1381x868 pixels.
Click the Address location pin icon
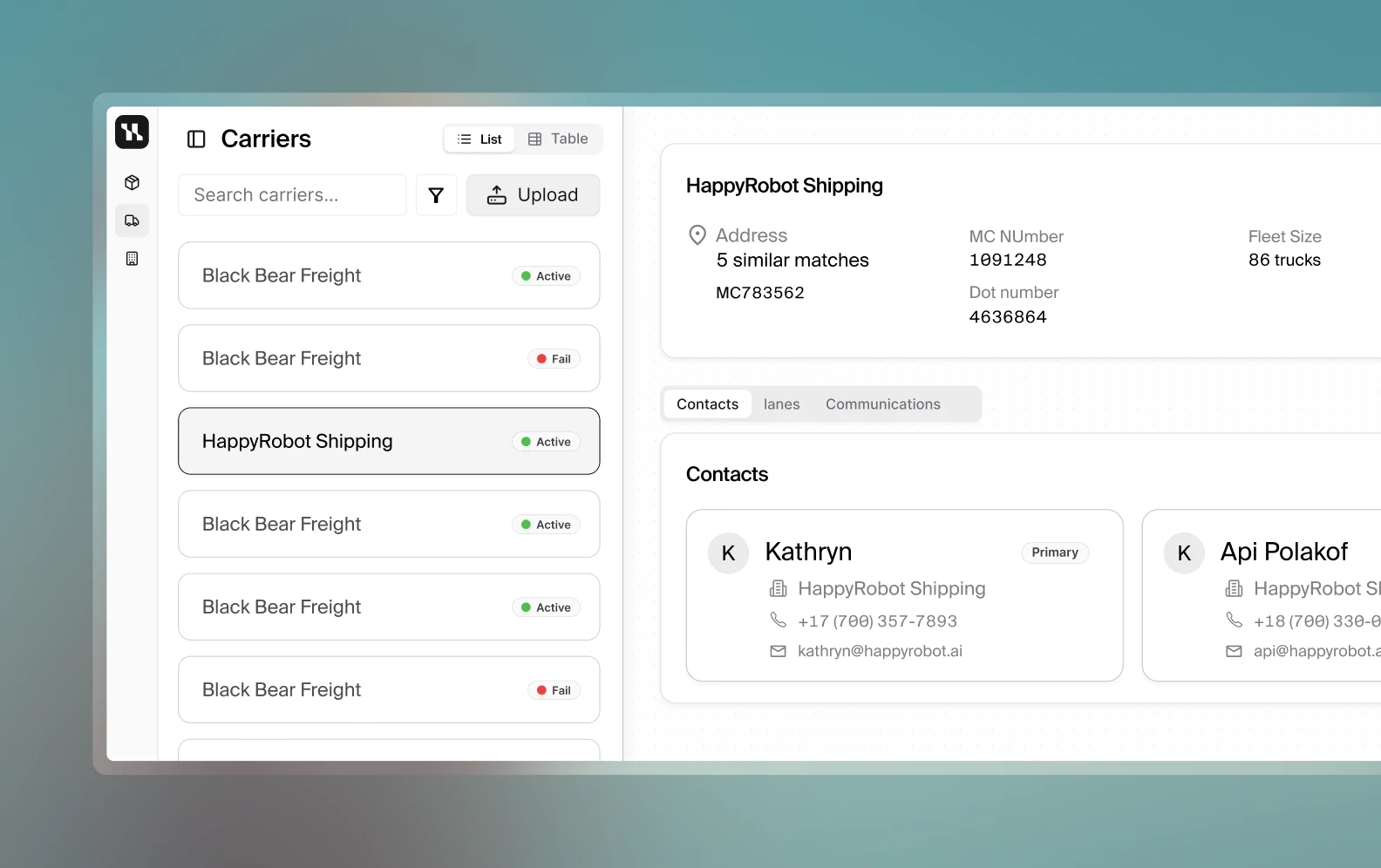[x=697, y=235]
